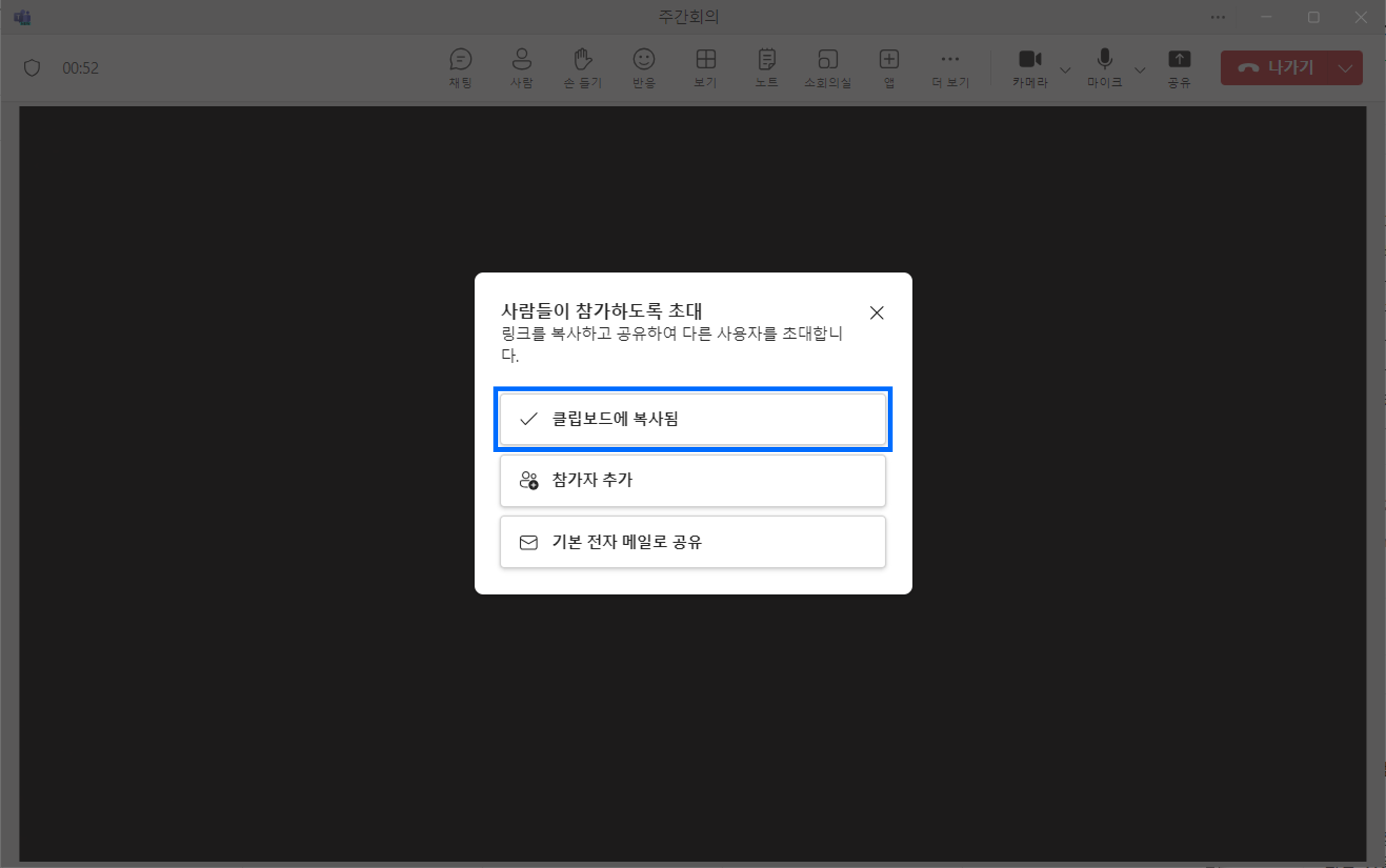Open the 반응 (reactions) picker
This screenshot has height=868, width=1386.
(643, 67)
